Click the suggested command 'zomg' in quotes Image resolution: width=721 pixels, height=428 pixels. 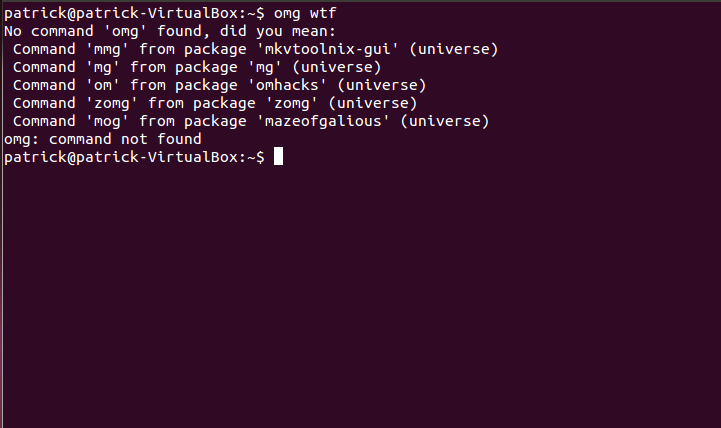point(112,103)
